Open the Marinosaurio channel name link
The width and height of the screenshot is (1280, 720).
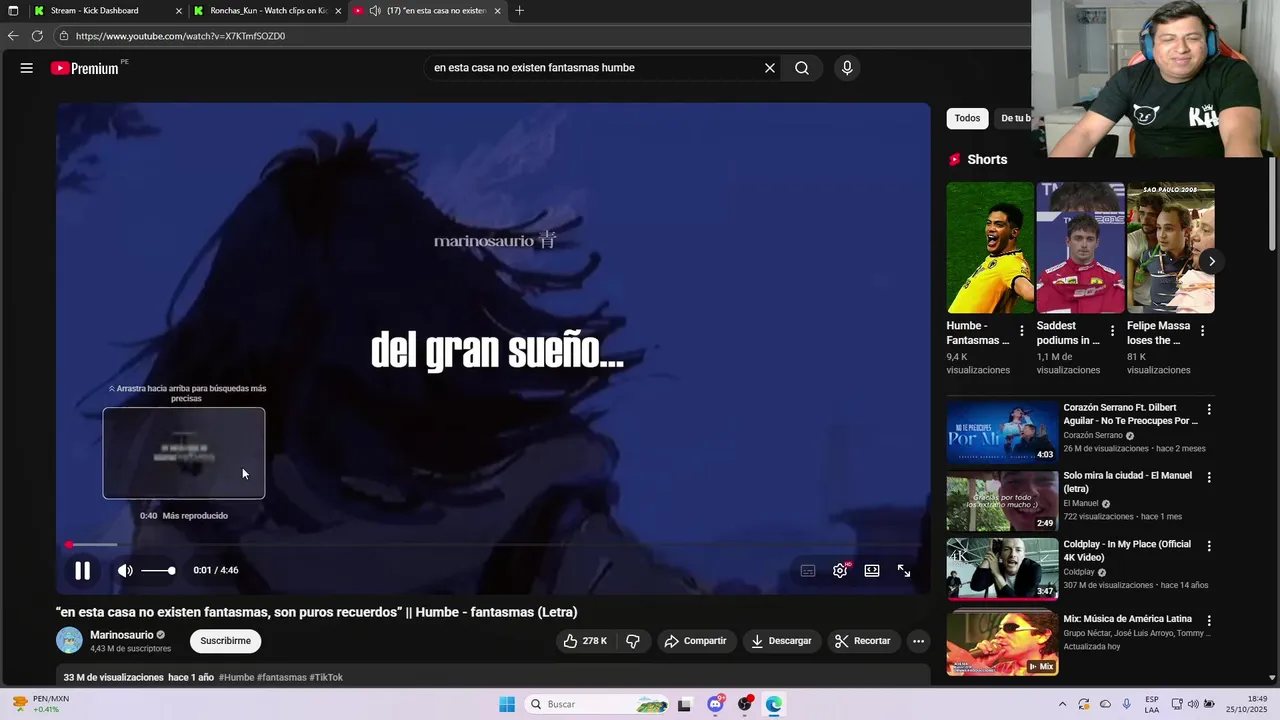click(122, 635)
